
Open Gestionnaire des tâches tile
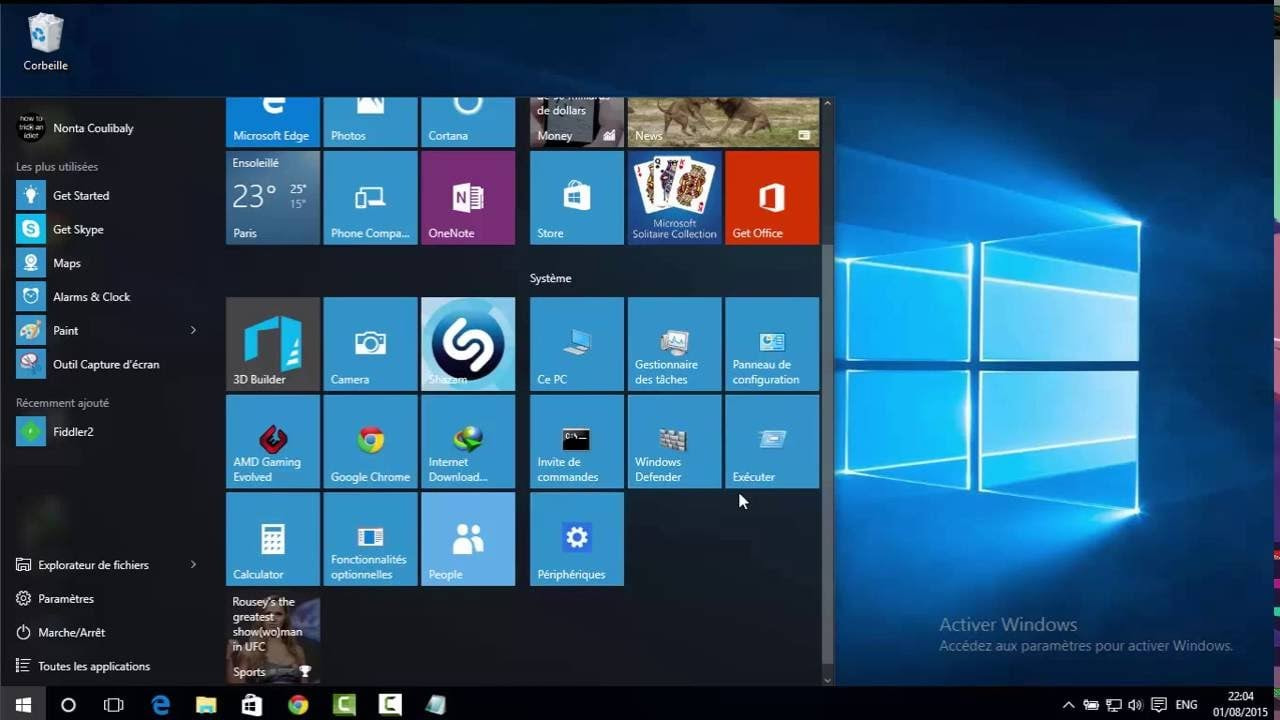[x=674, y=343]
